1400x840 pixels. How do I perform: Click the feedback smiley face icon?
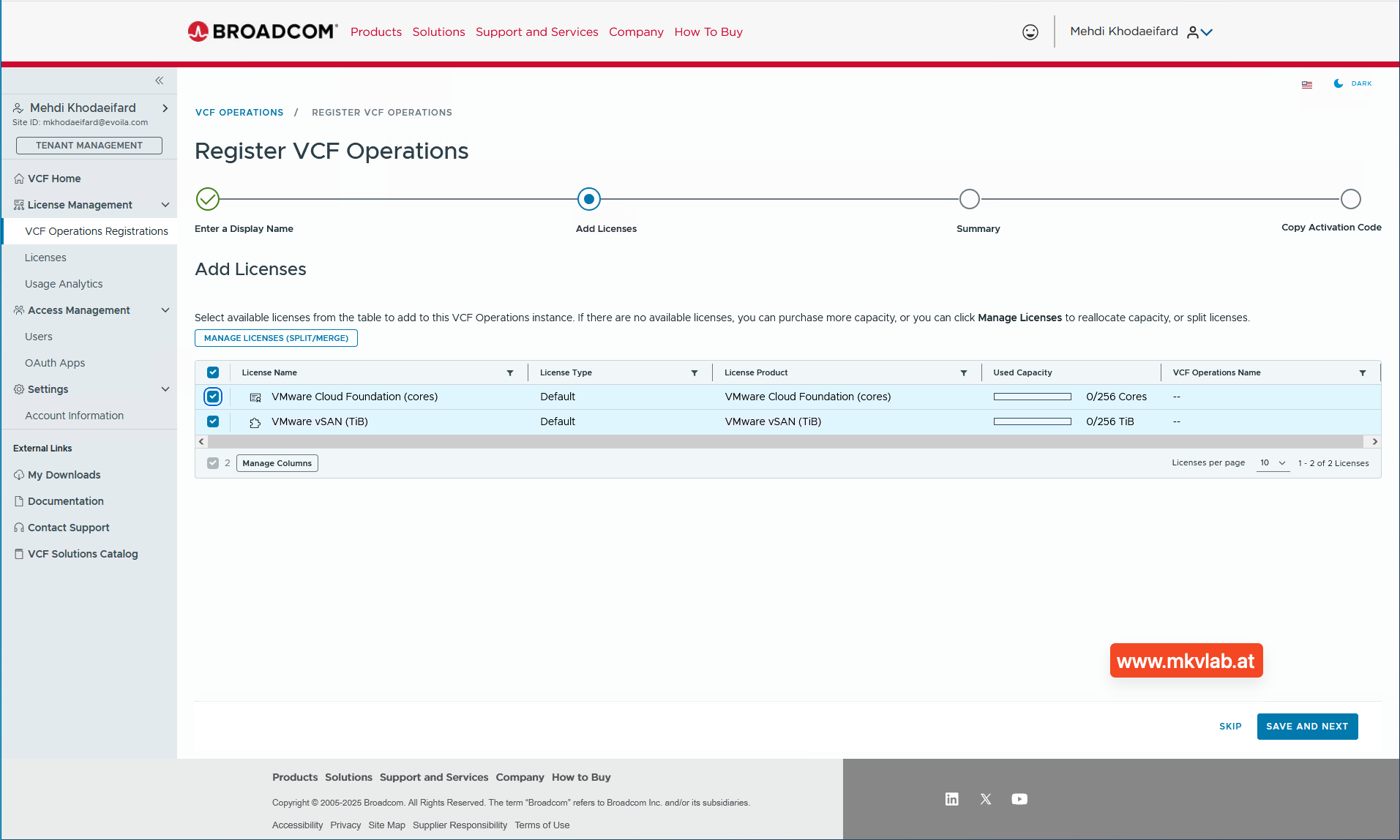click(1030, 32)
